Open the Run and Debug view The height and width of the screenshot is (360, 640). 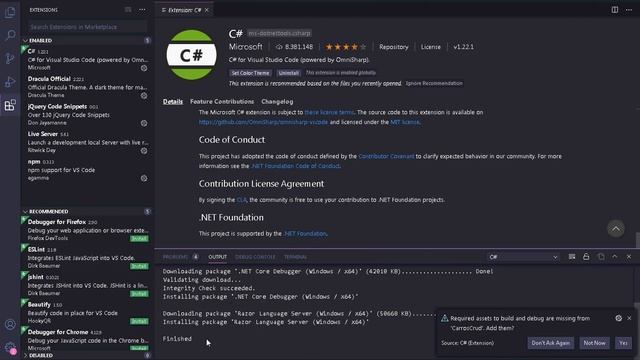pos(10,82)
